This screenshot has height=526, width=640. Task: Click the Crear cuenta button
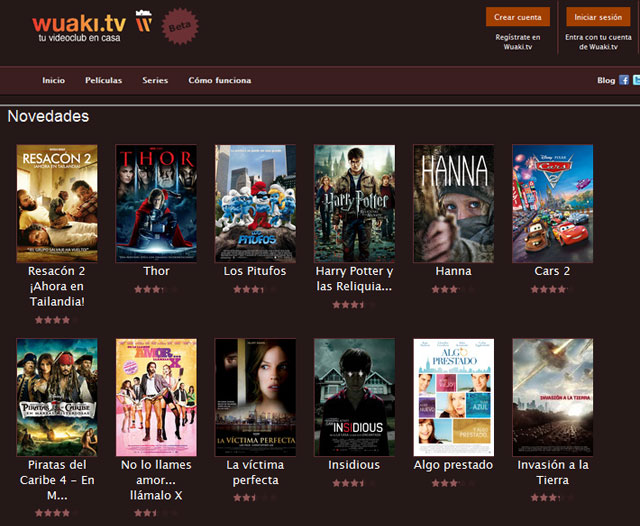[x=518, y=17]
